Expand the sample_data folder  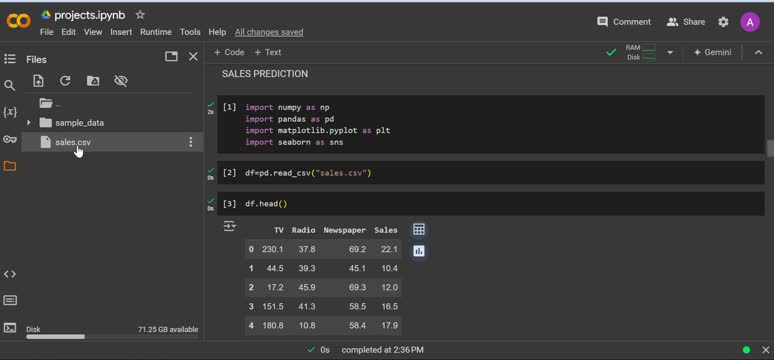pos(29,122)
